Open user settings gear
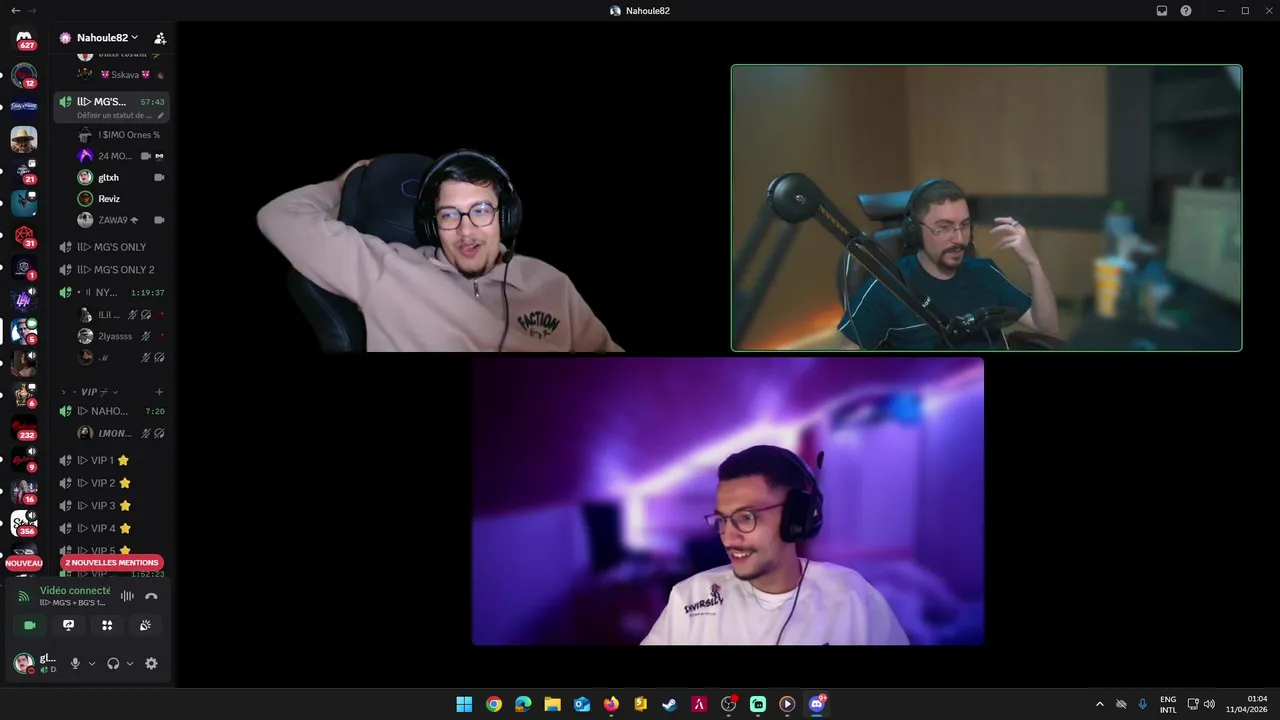Image resolution: width=1280 pixels, height=720 pixels. [x=151, y=663]
